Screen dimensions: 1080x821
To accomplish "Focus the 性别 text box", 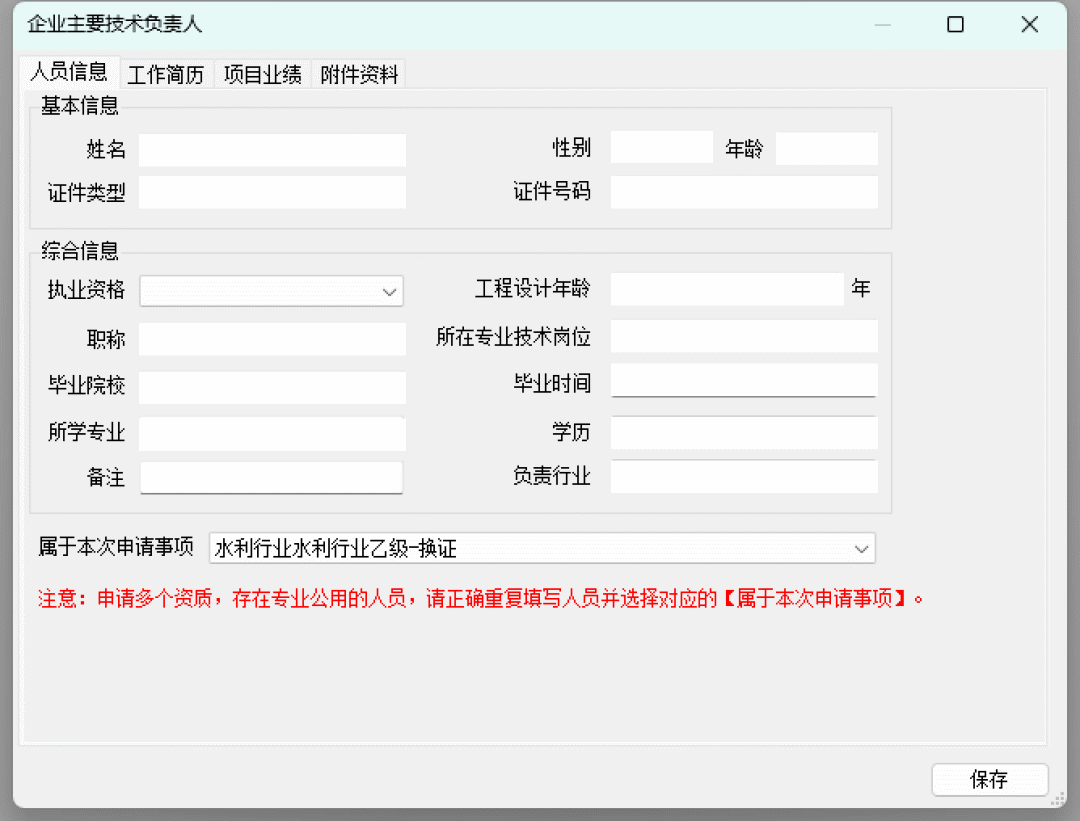I will click(x=661, y=148).
